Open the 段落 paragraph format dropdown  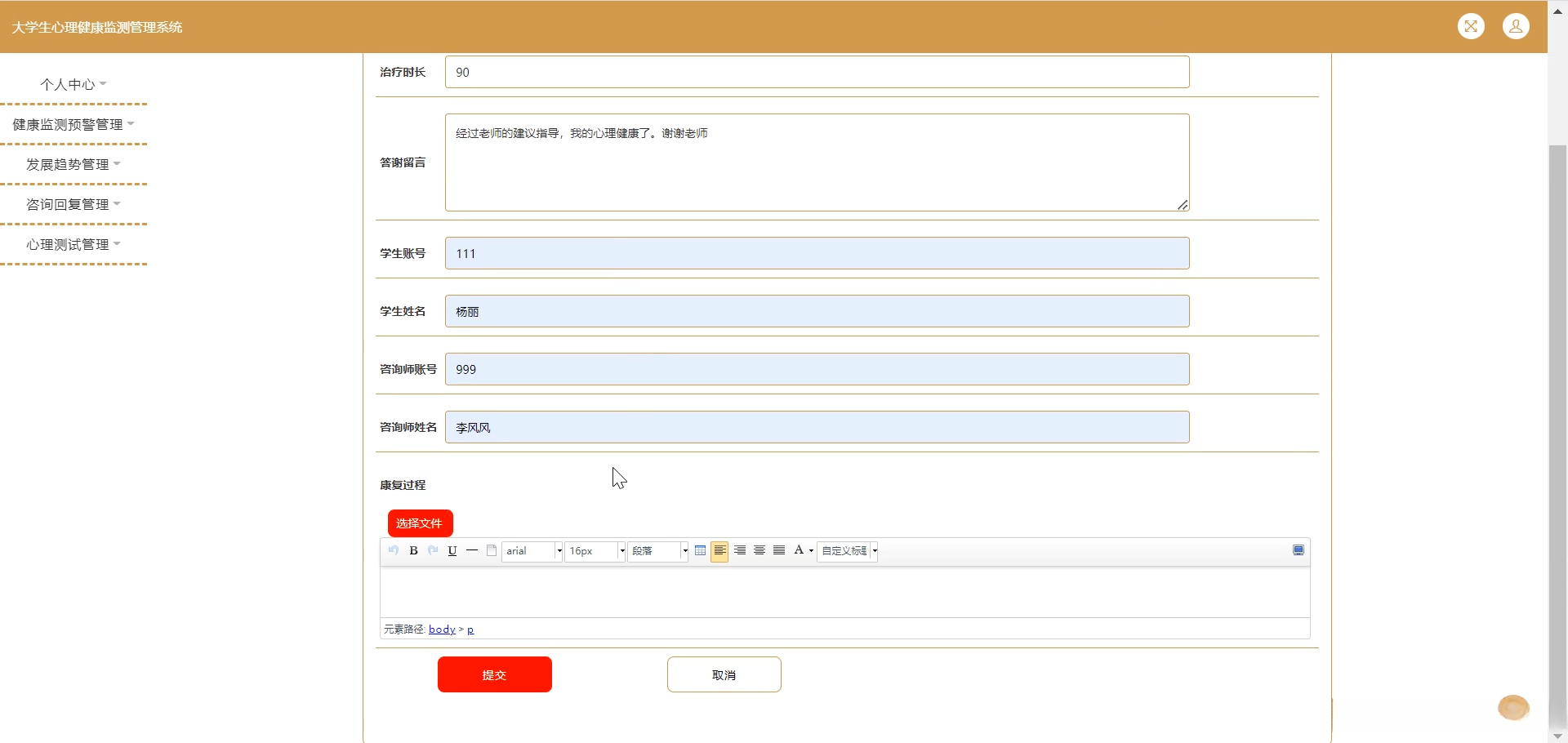pos(658,551)
